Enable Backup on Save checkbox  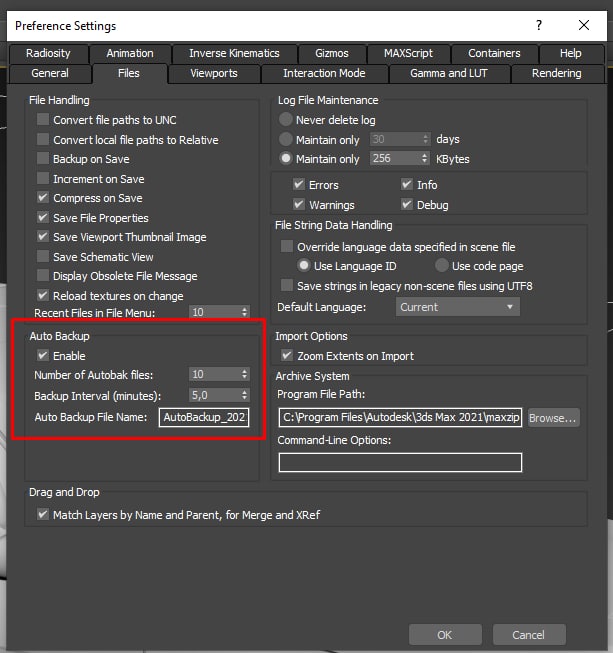pyautogui.click(x=43, y=159)
